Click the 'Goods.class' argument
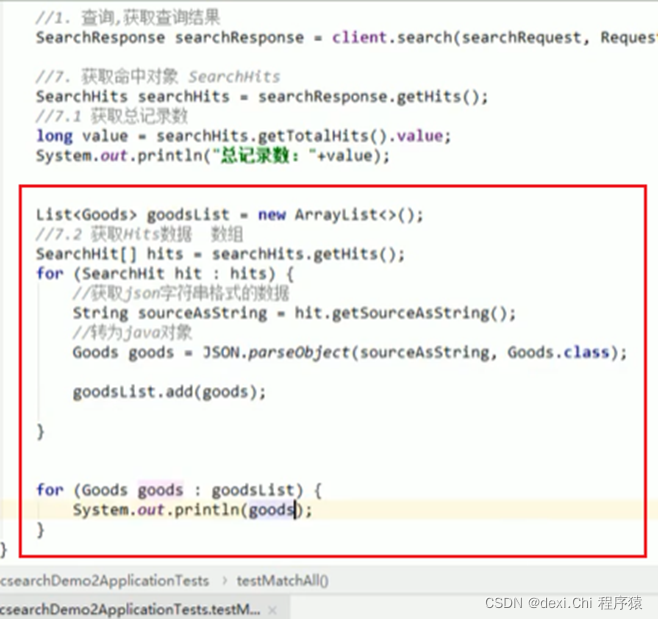The image size is (658, 619). 558,353
